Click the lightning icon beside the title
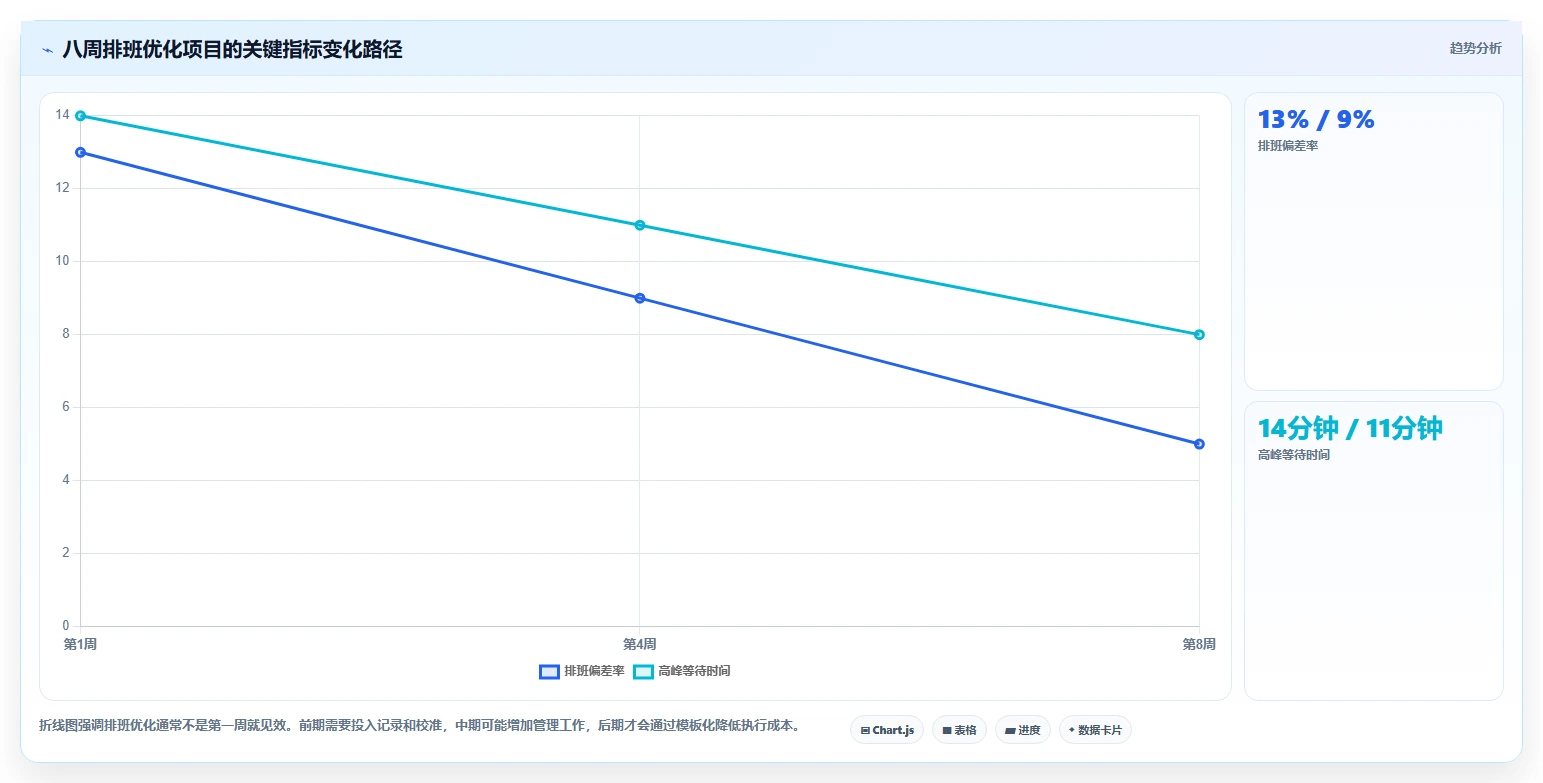 (47, 50)
